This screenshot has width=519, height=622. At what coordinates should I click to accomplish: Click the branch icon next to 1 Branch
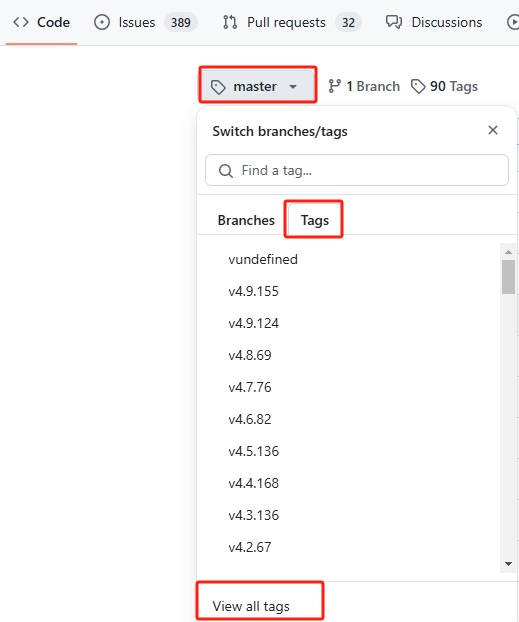pyautogui.click(x=334, y=86)
